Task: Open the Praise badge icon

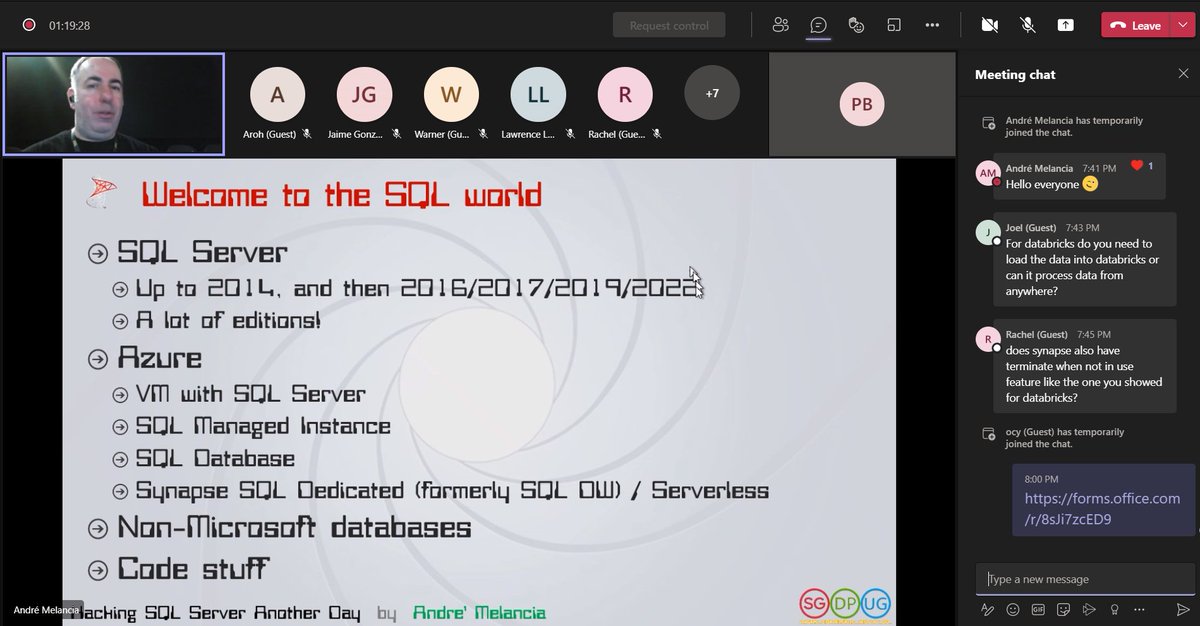Action: tap(1113, 609)
